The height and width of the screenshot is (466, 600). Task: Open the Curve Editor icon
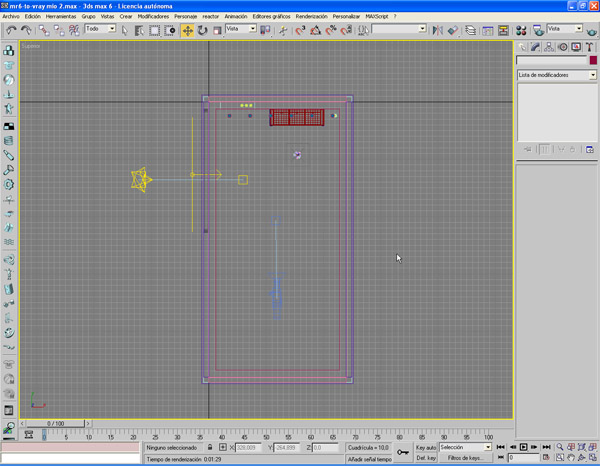tap(488, 30)
